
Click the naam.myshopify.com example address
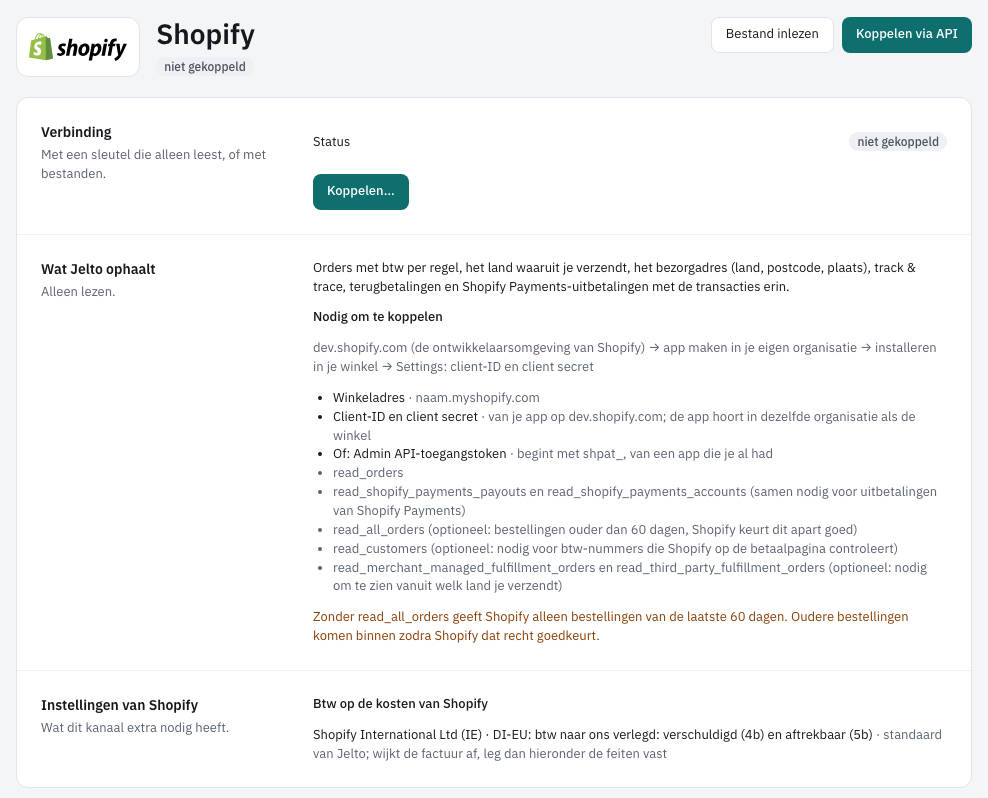[x=477, y=398]
